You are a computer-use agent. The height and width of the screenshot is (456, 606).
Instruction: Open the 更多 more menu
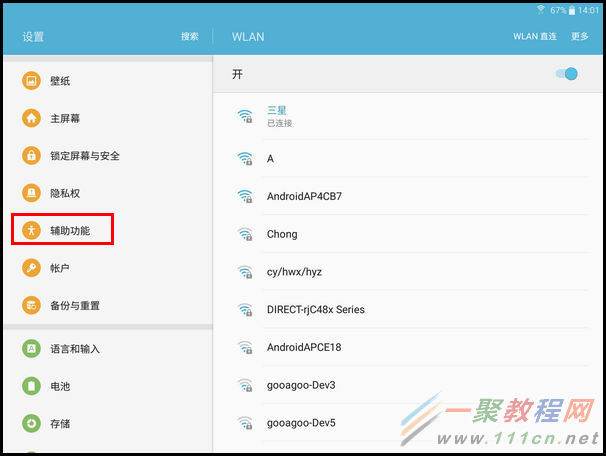click(580, 36)
